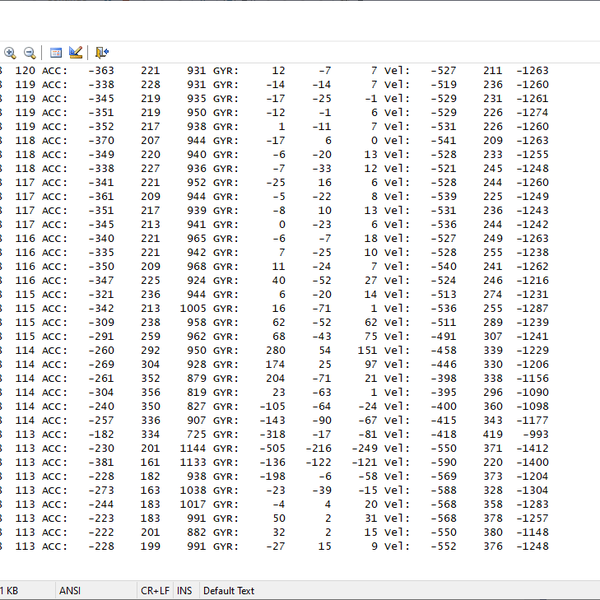The height and width of the screenshot is (600, 600).
Task: Click the zoom out magnifier icon
Action: pos(29,52)
